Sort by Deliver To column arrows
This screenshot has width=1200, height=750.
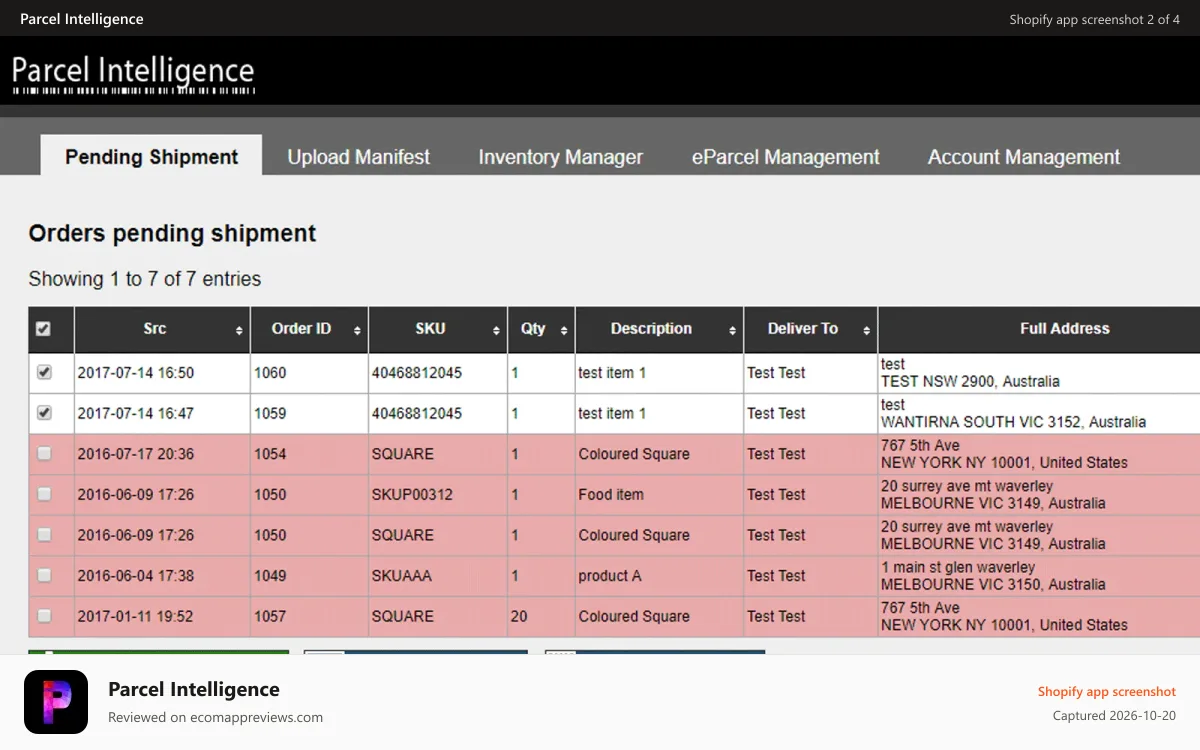tap(866, 331)
